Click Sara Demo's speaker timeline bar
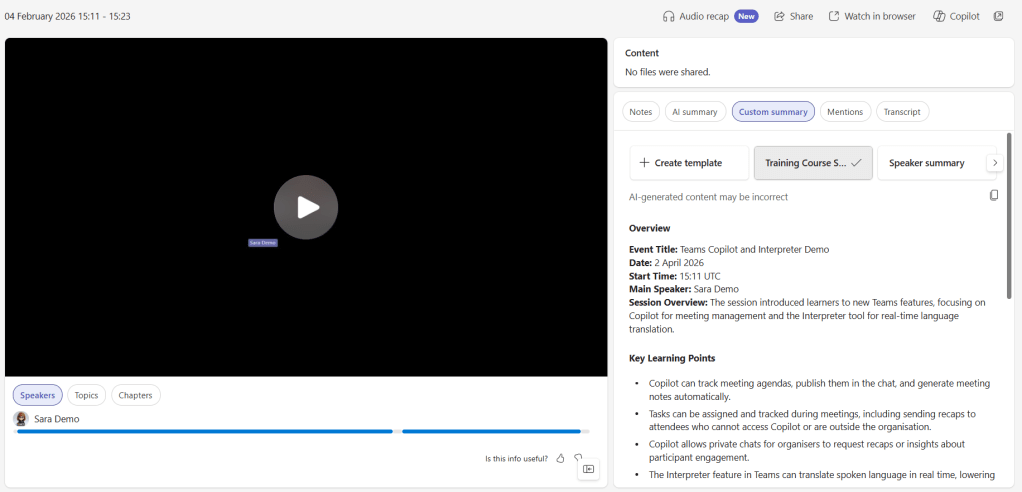Image resolution: width=1022 pixels, height=492 pixels. [204, 431]
